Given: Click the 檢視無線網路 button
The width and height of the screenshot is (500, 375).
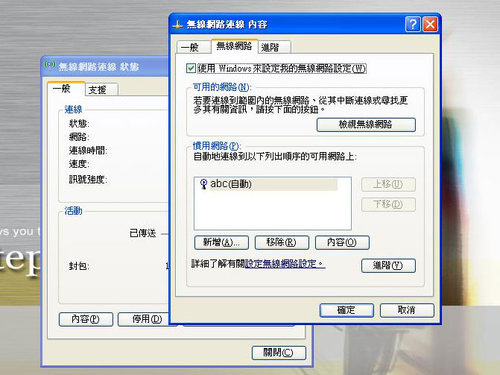Looking at the screenshot, I should (366, 125).
